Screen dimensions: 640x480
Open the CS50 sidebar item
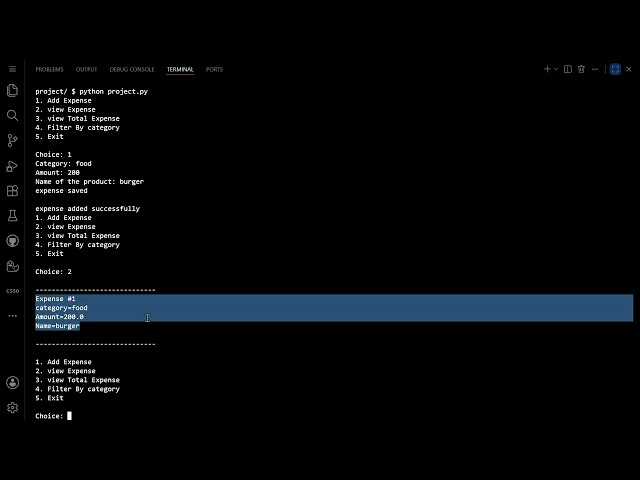[x=12, y=291]
